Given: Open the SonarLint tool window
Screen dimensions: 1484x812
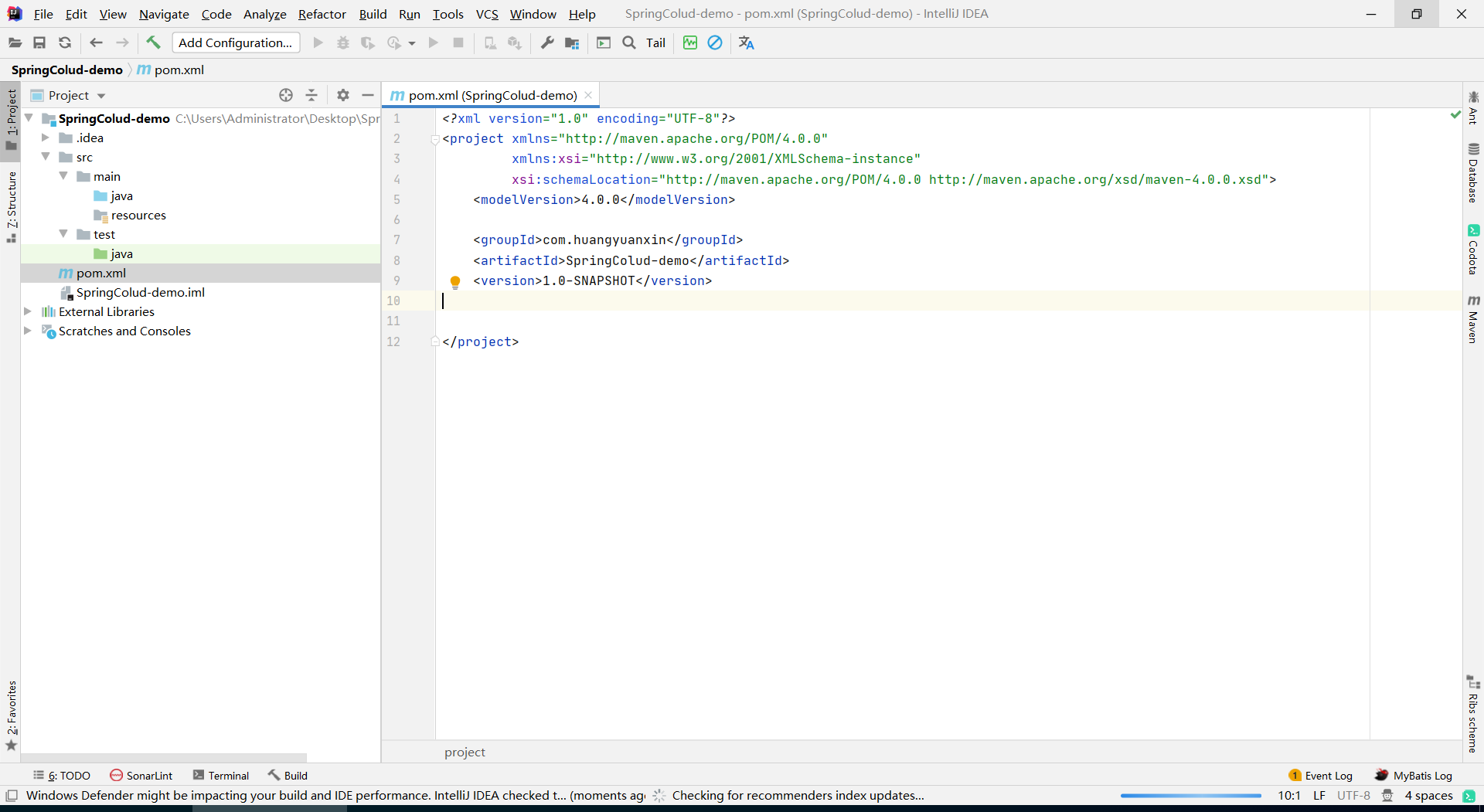Looking at the screenshot, I should [x=141, y=776].
